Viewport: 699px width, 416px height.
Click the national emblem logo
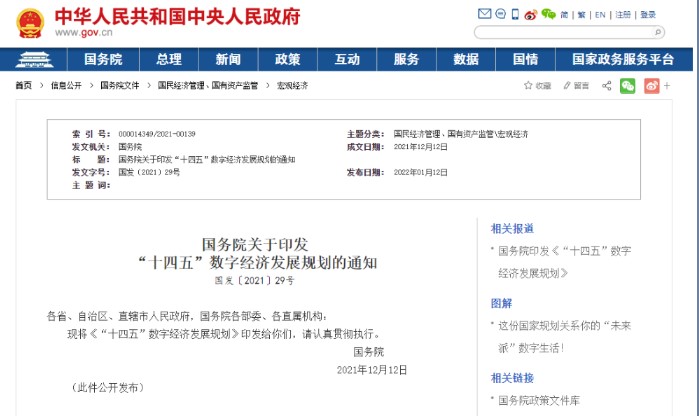click(x=30, y=23)
